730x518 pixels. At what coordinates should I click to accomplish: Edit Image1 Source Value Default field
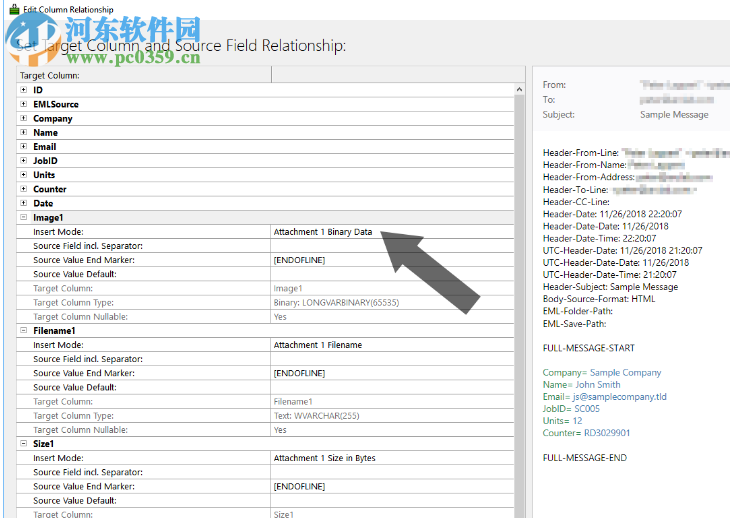pyautogui.click(x=392, y=274)
